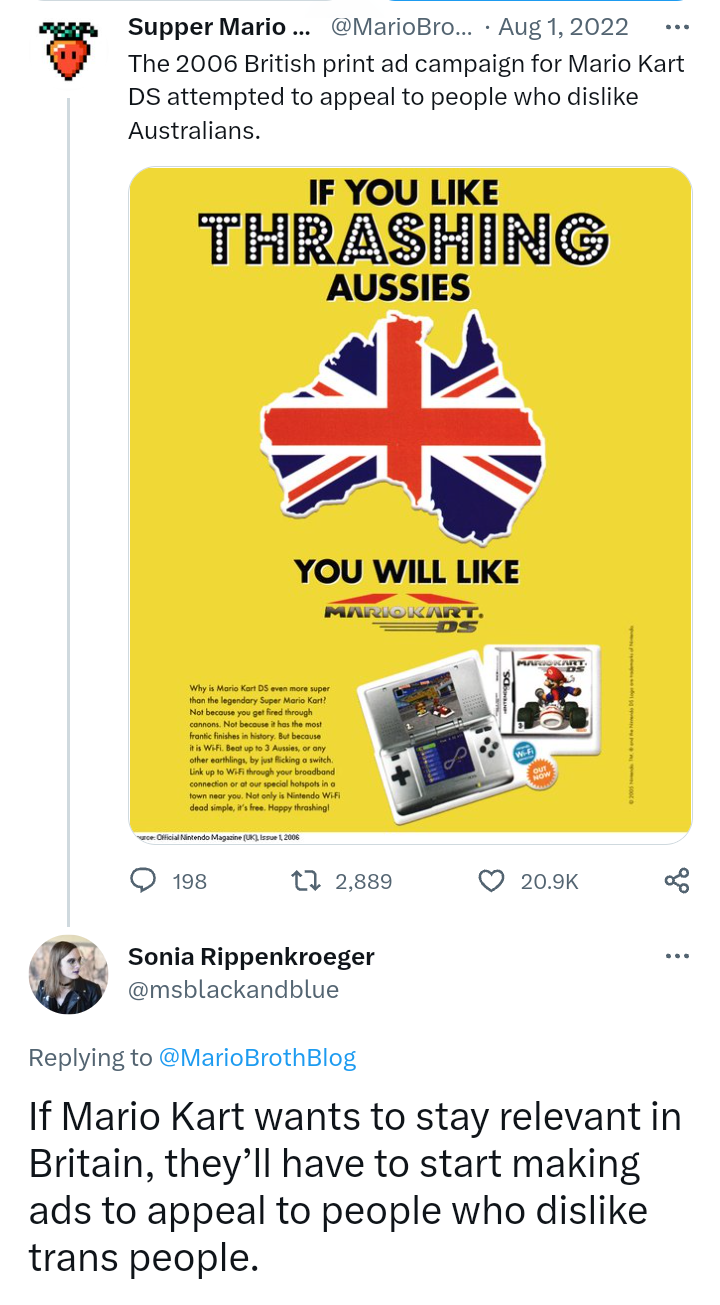
Task: Click the 198 replies count
Action: (x=189, y=881)
